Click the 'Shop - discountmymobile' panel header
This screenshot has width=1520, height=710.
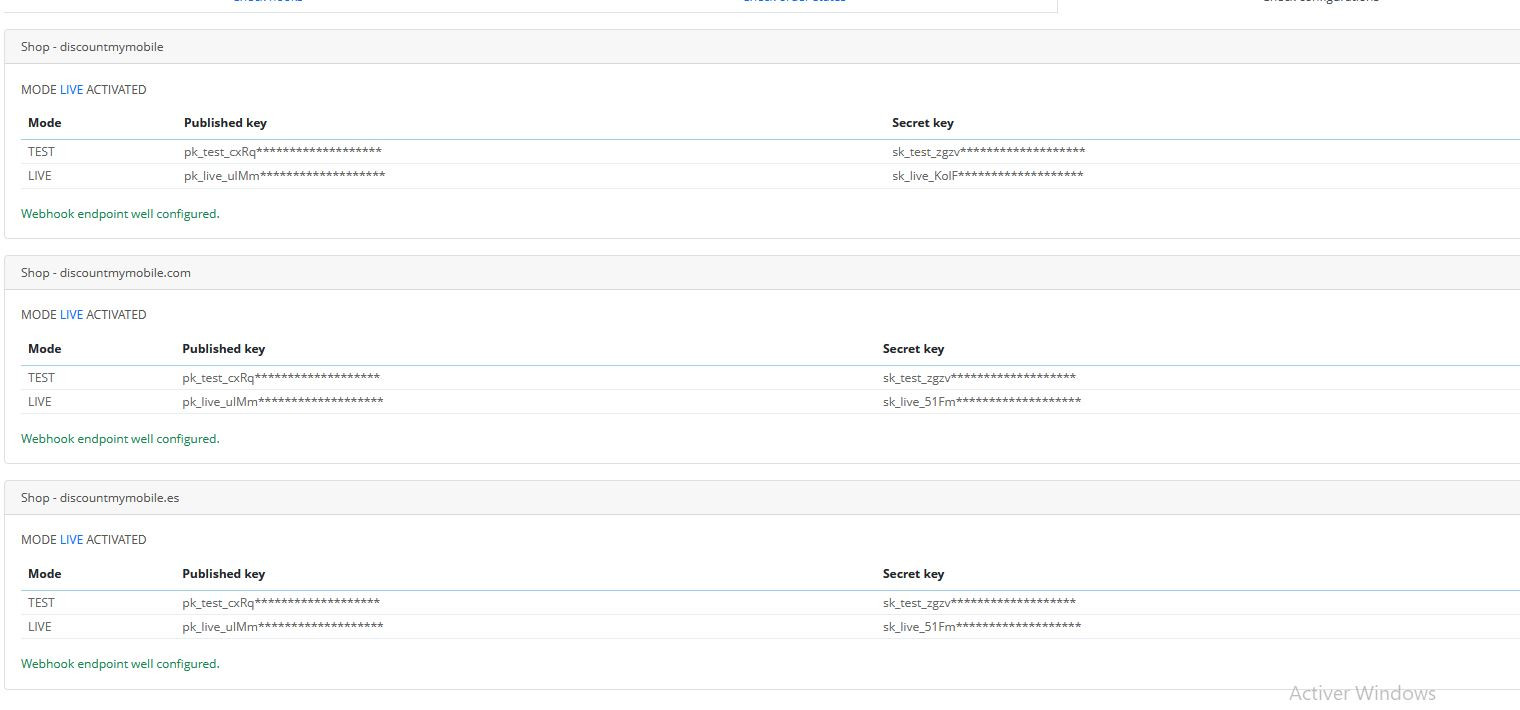(x=92, y=47)
